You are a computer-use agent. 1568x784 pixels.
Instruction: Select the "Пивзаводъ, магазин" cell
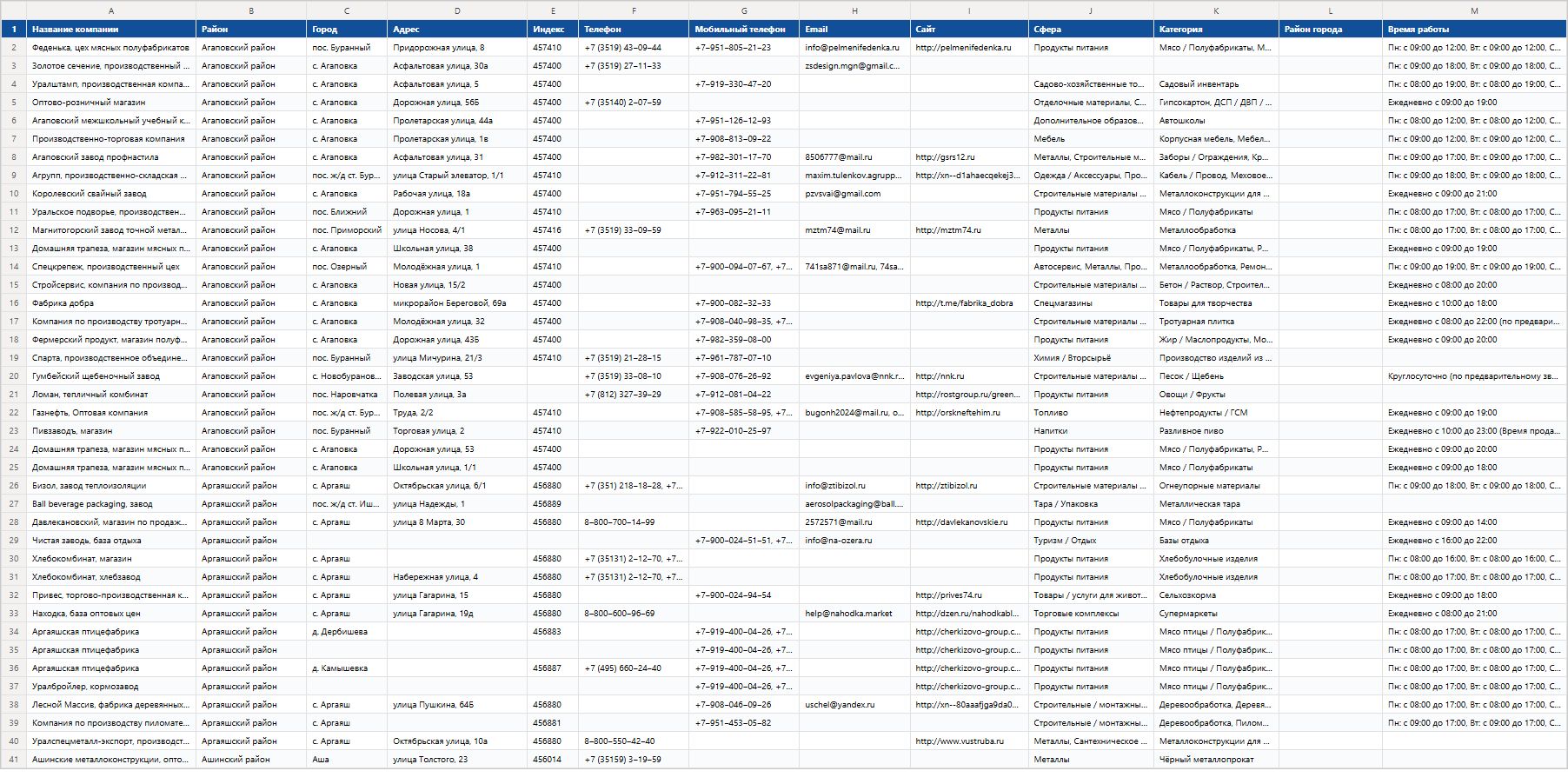pyautogui.click(x=111, y=431)
